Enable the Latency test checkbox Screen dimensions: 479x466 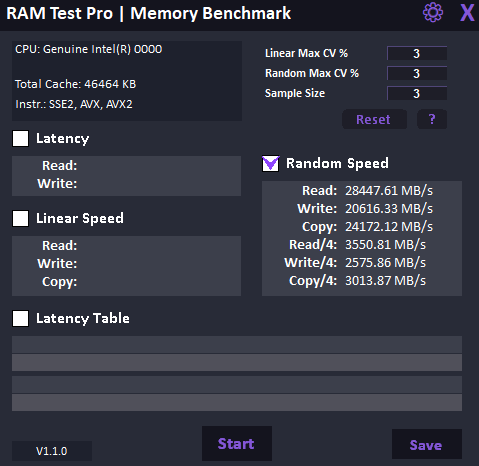(x=20, y=138)
